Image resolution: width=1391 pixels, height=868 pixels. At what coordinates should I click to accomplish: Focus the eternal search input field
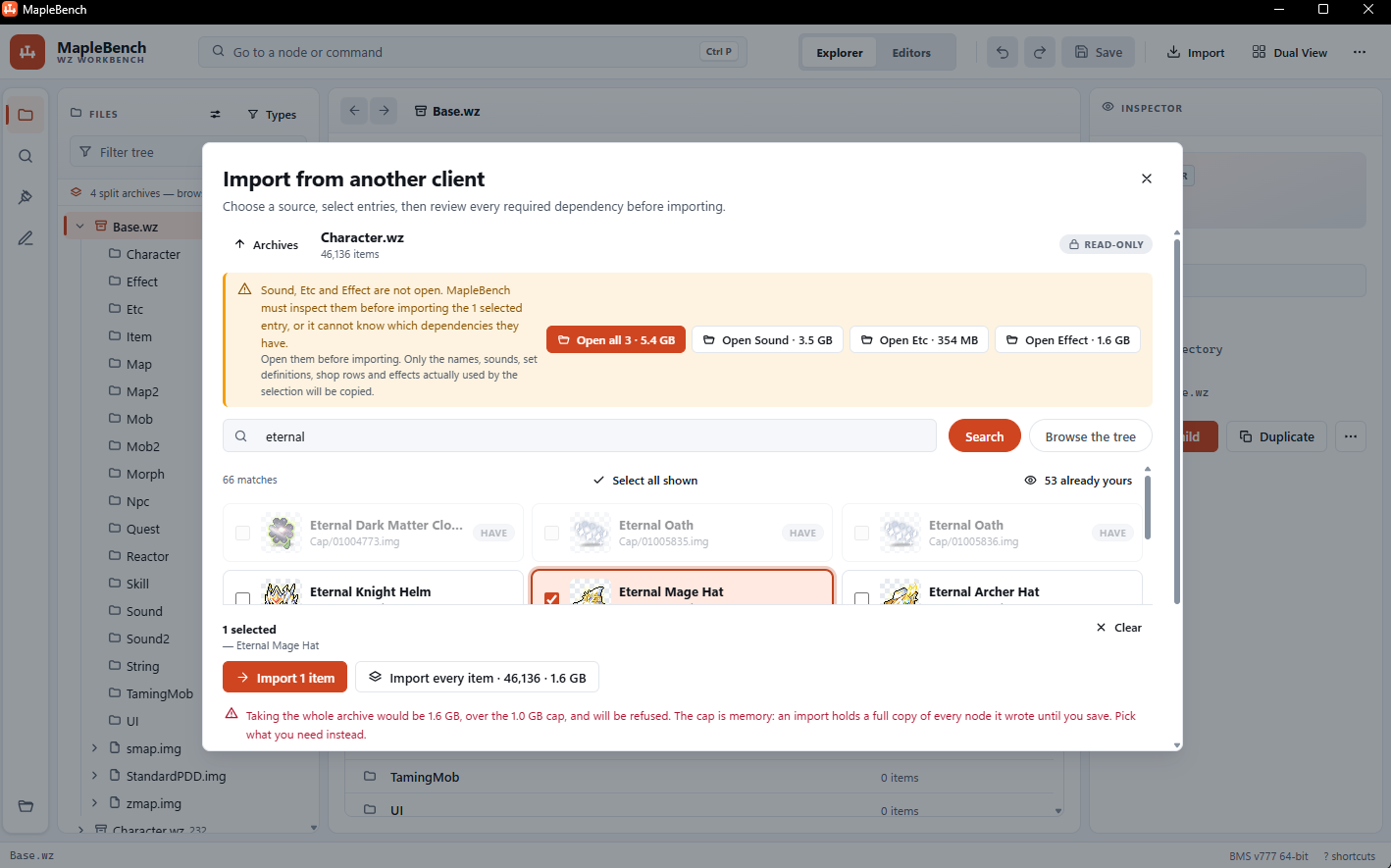580,436
